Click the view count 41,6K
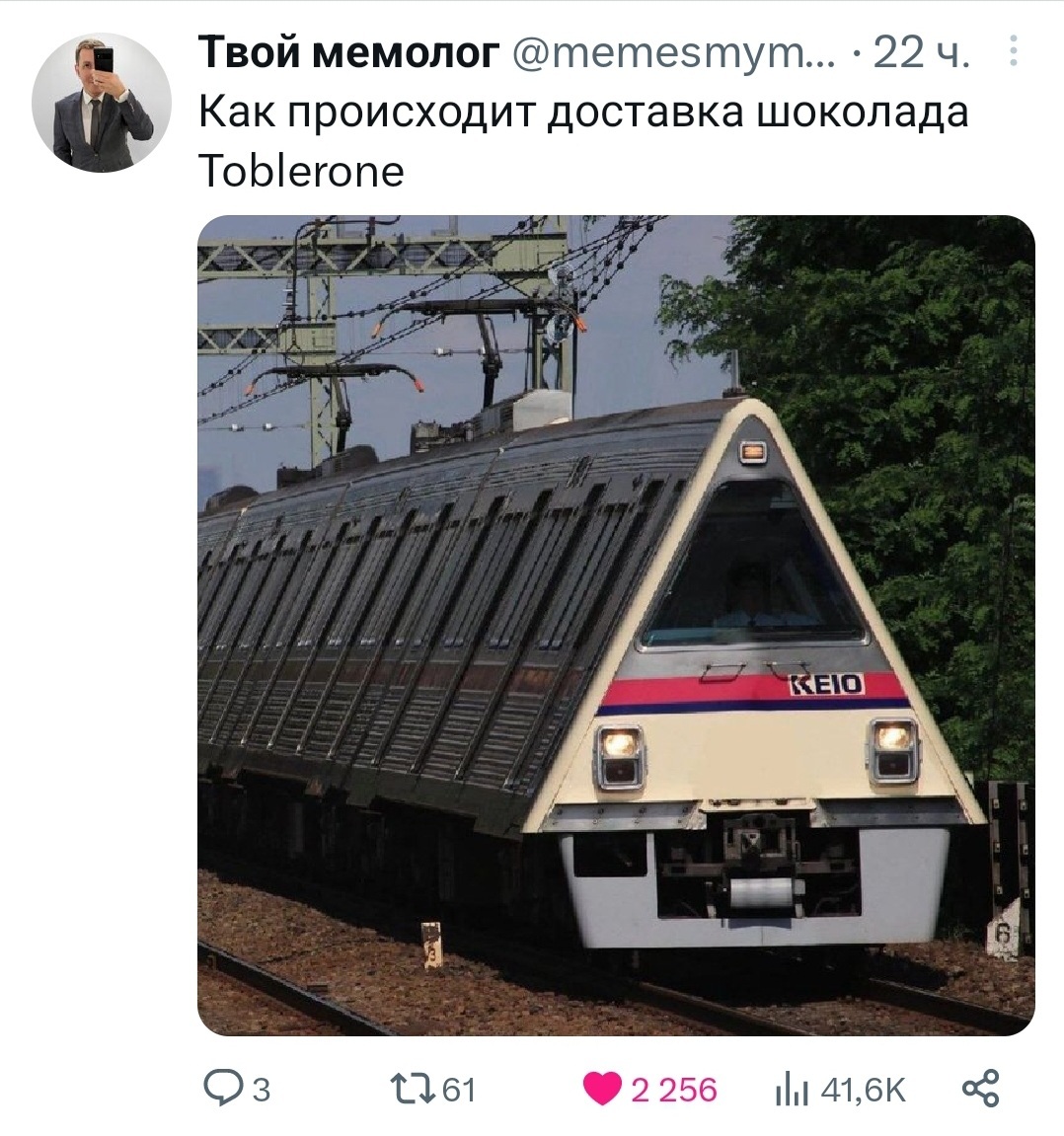 pos(863,1090)
